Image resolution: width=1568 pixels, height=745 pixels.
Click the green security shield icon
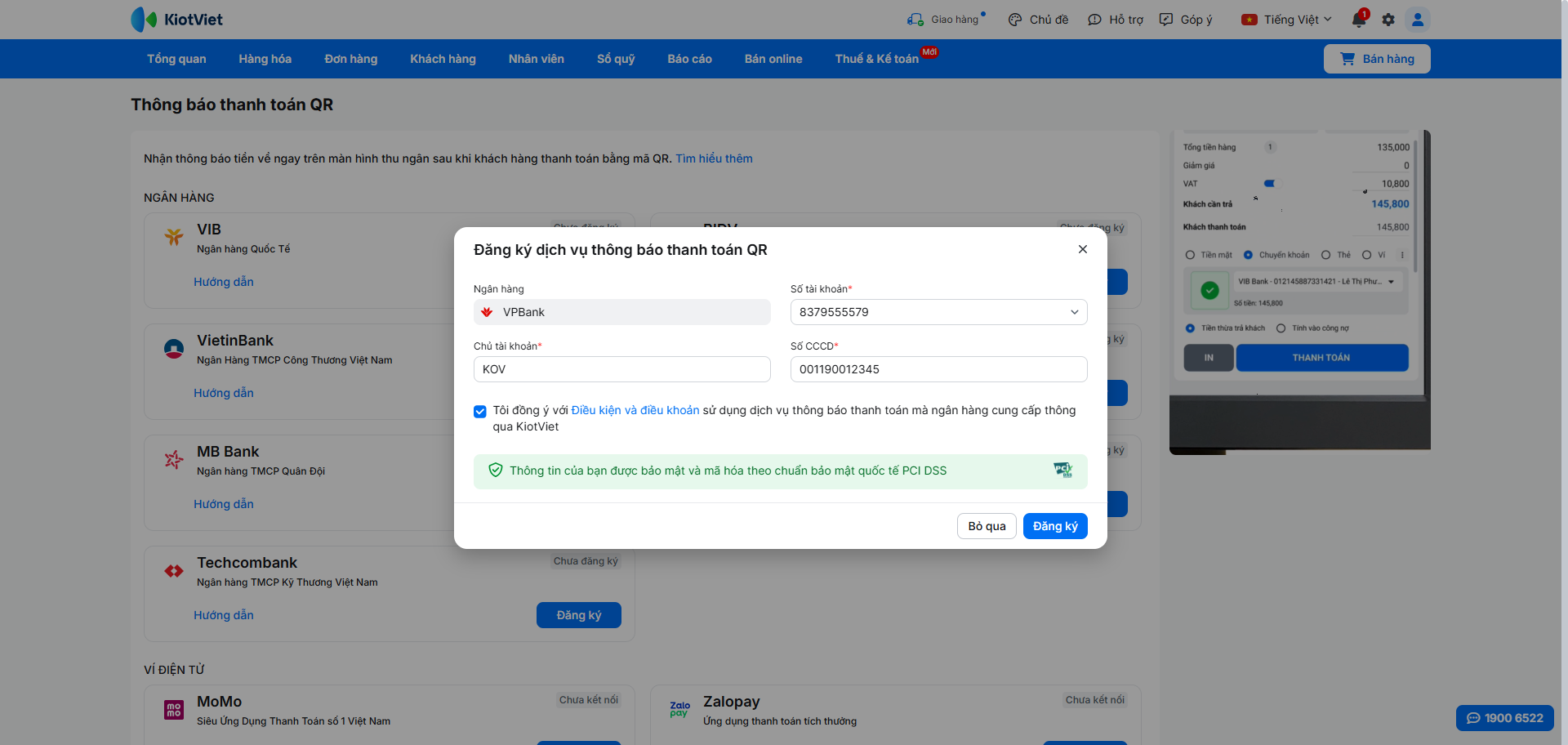click(x=496, y=471)
